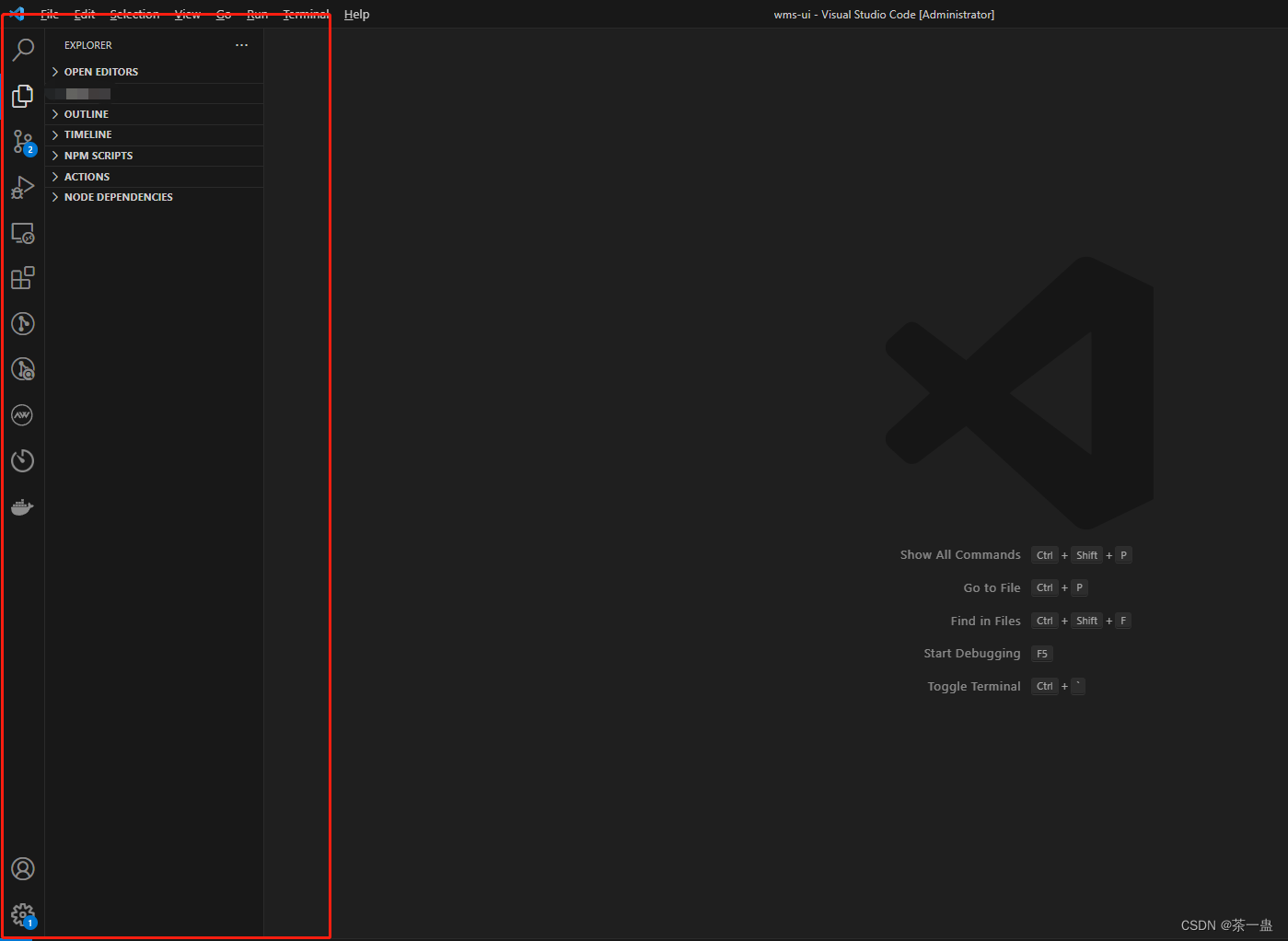1288x941 pixels.
Task: Expand the Outline section
Action: [155, 114]
